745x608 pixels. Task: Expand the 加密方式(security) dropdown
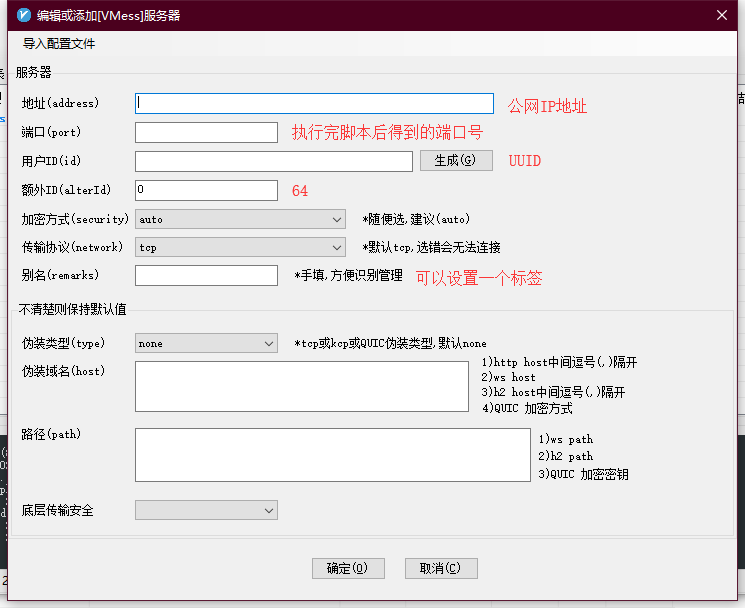pos(240,219)
